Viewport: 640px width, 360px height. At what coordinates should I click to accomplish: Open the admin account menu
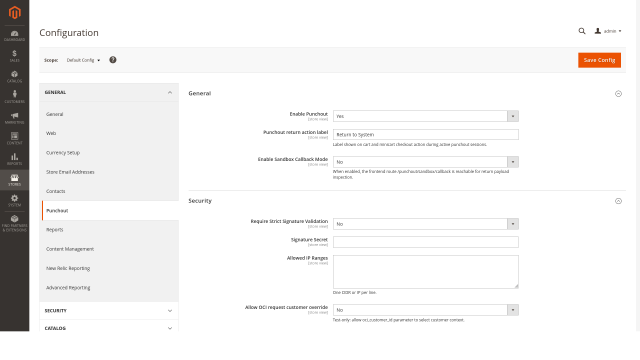click(608, 31)
